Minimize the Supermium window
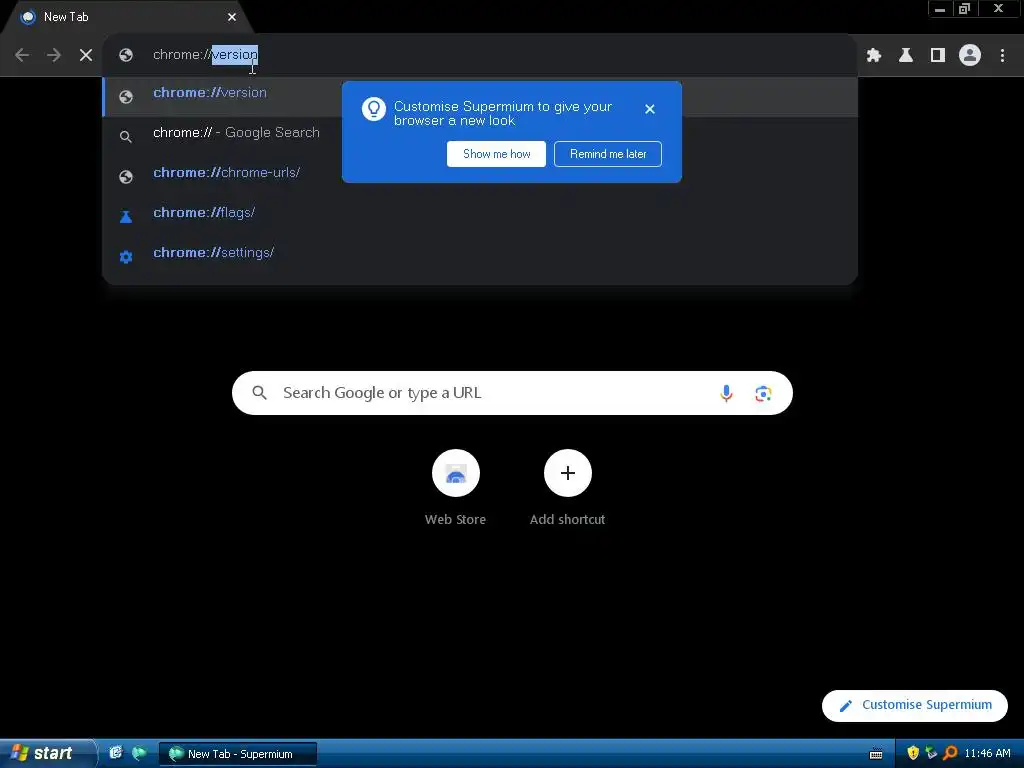1024x768 pixels. pyautogui.click(x=940, y=9)
